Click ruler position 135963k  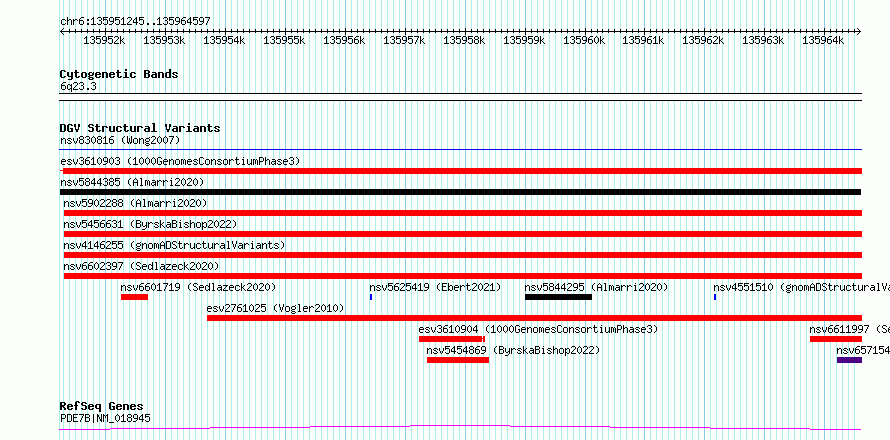click(x=764, y=40)
